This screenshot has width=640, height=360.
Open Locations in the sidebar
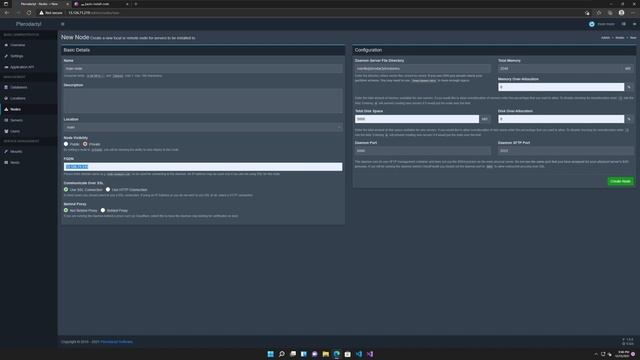[x=18, y=98]
